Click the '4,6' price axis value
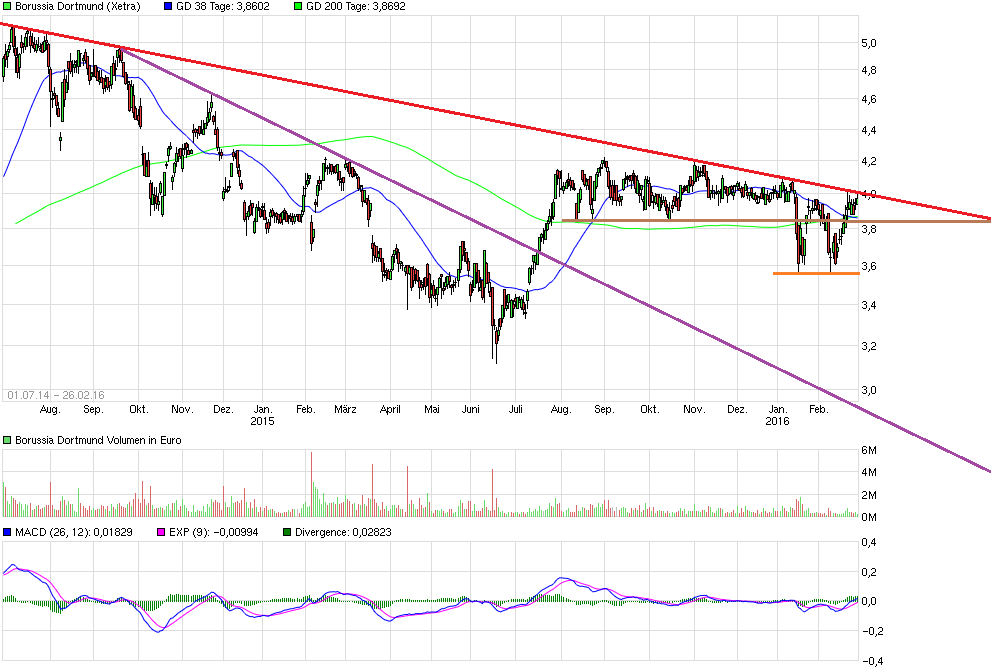991x671 pixels. (868, 99)
